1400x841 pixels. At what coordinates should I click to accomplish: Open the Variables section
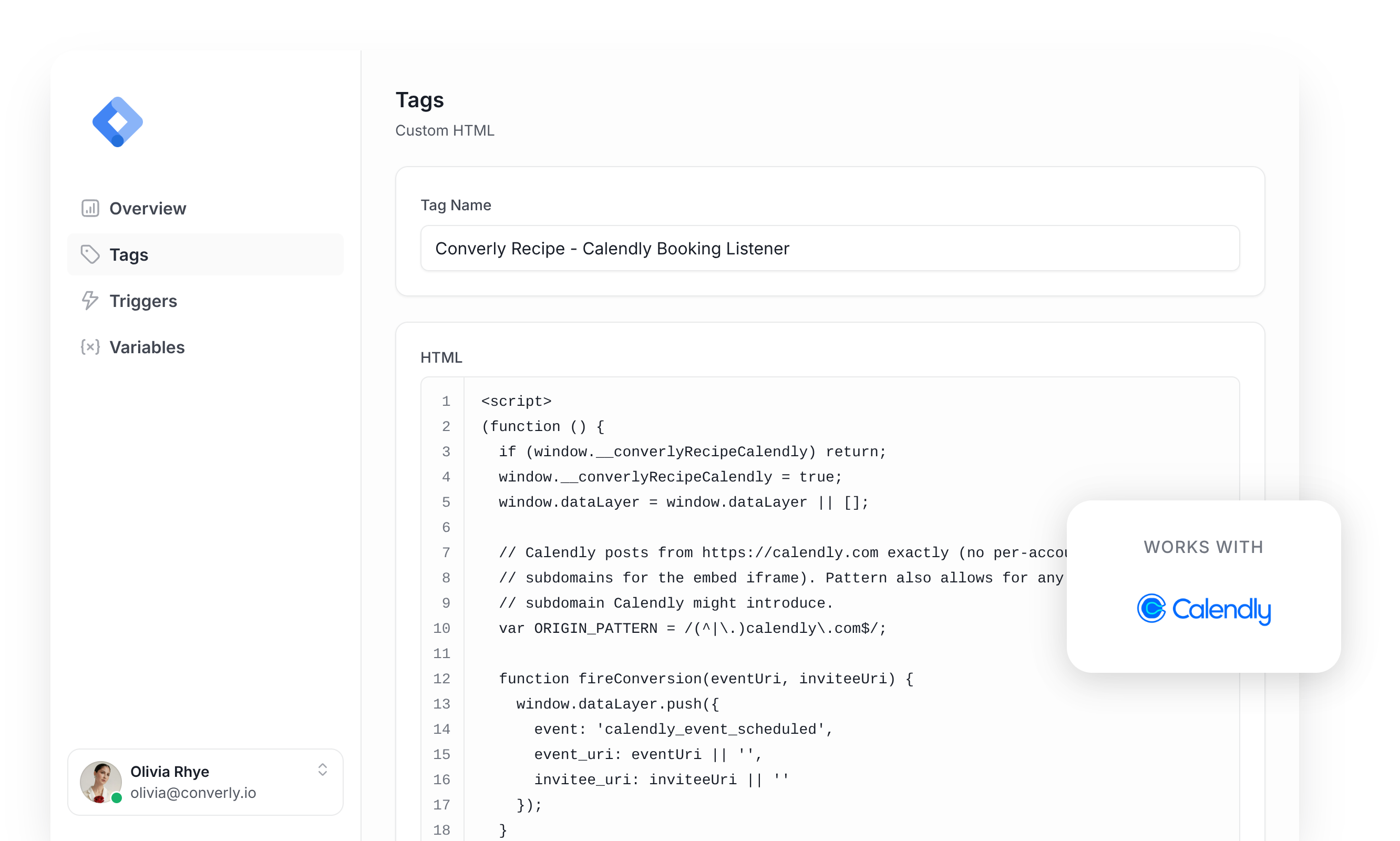point(147,347)
